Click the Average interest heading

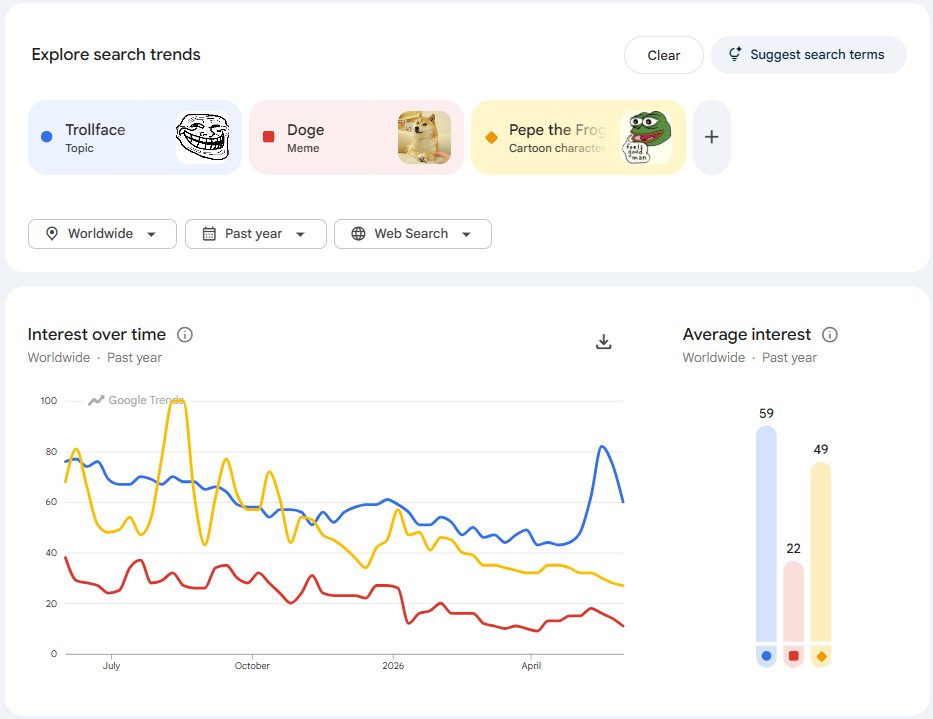747,335
